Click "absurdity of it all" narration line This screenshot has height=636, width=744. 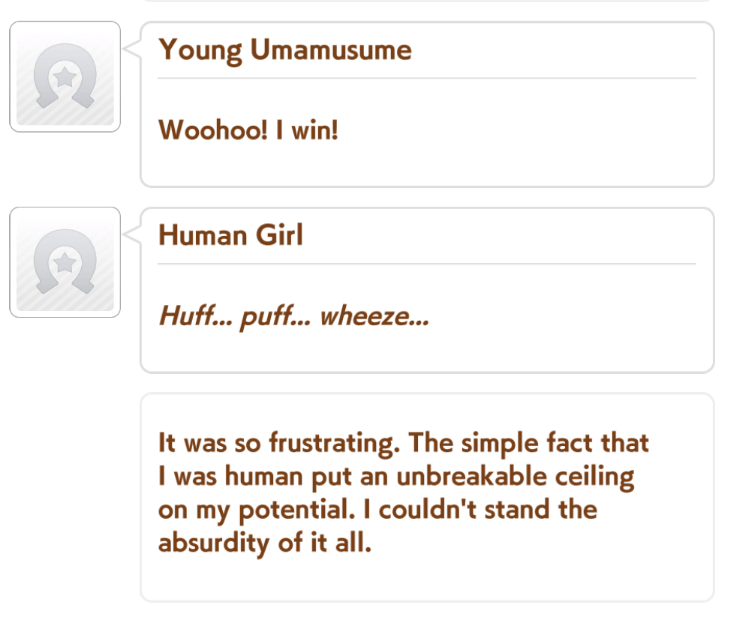point(265,543)
